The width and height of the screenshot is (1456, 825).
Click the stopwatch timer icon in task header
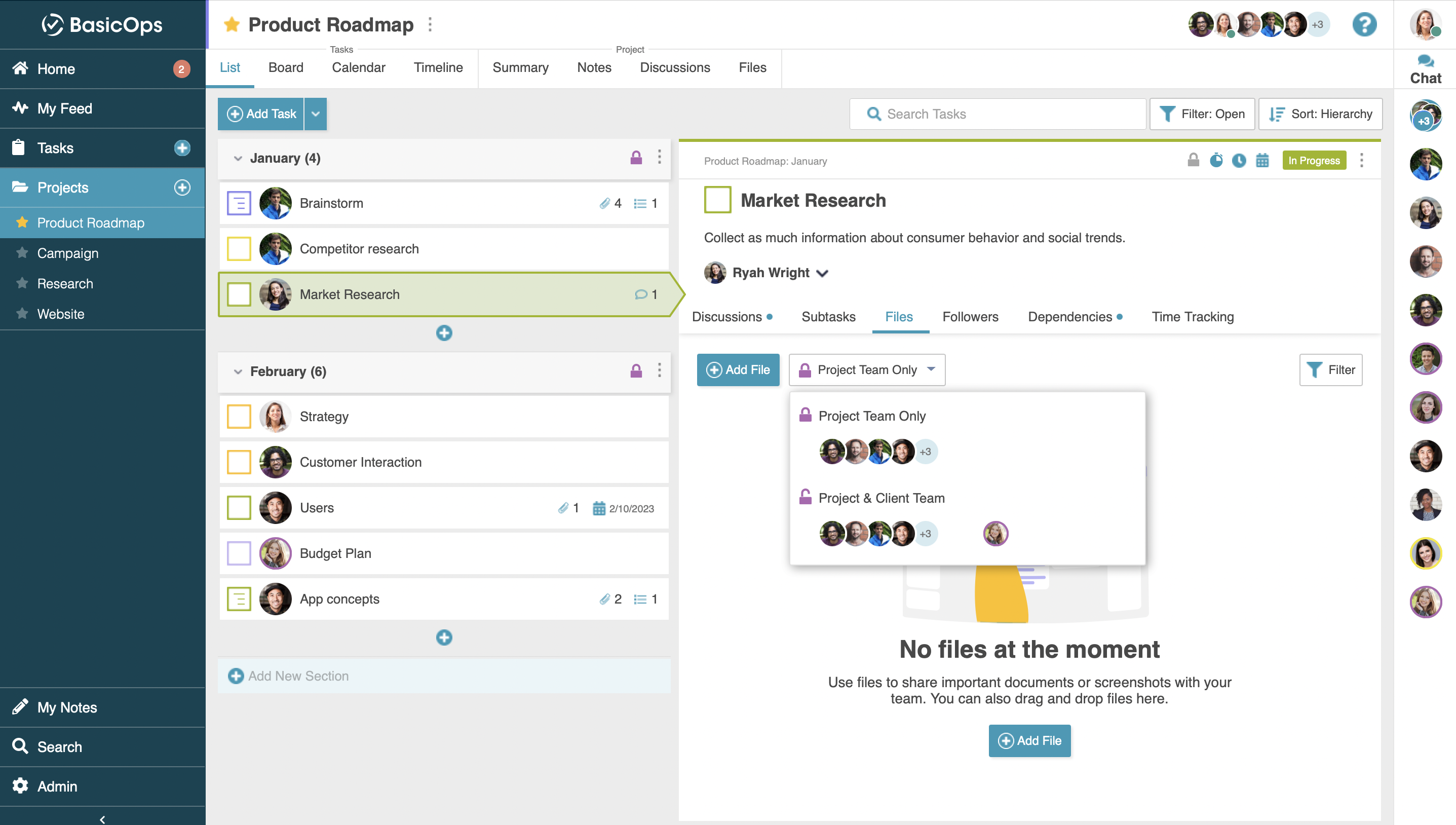coord(1216,160)
